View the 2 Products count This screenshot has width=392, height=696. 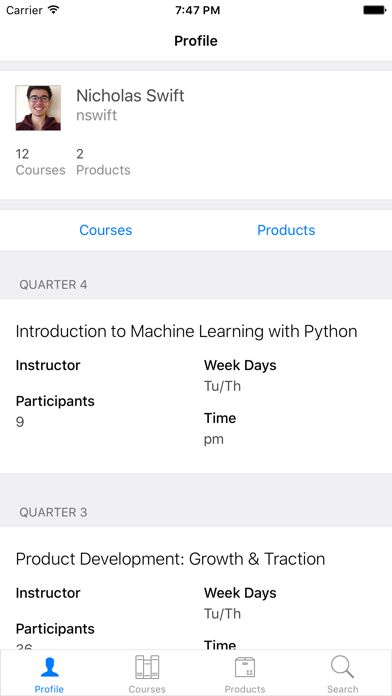pos(103,162)
